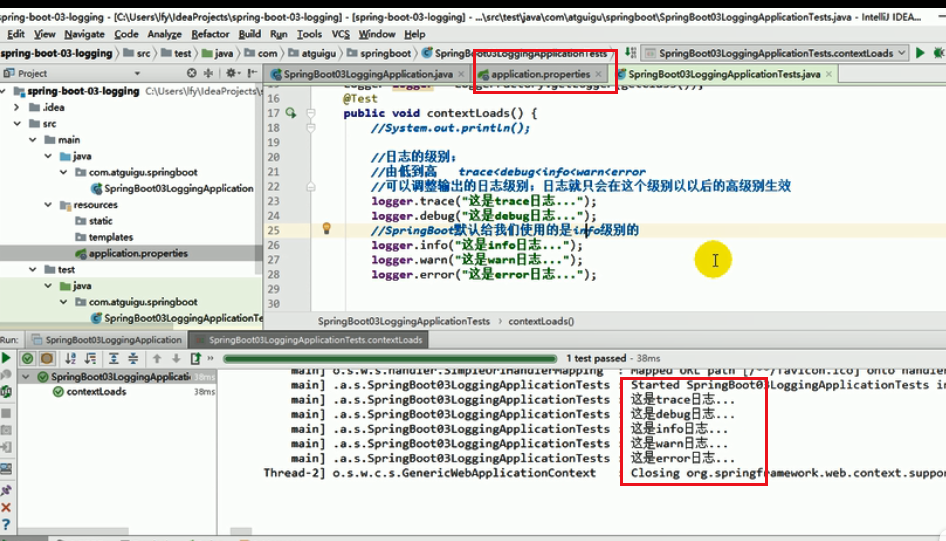946x541 pixels.
Task: Click the Dump Threads camera icon
Action: pyautogui.click(x=6, y=430)
